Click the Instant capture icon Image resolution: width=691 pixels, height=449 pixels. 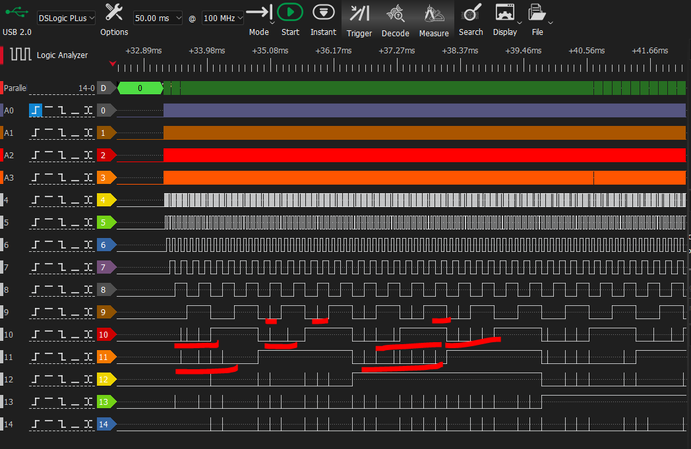click(x=323, y=13)
